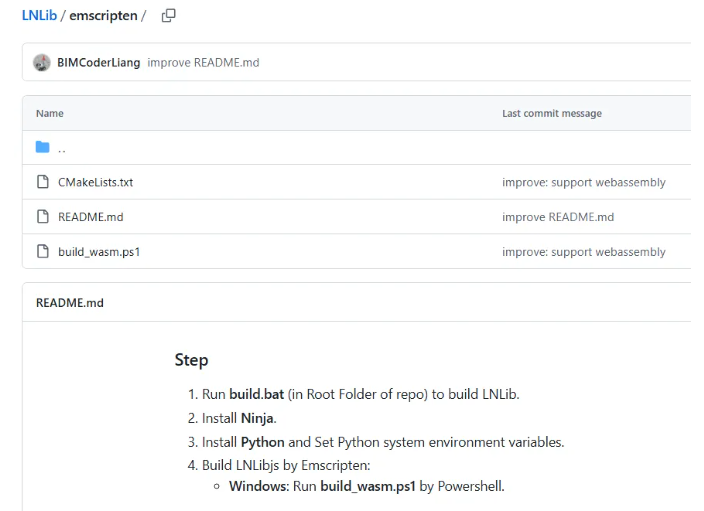This screenshot has height=511, width=704.
Task: Open CMakeLists.txt commit 'improve: support webassembly'
Action: click(x=583, y=183)
